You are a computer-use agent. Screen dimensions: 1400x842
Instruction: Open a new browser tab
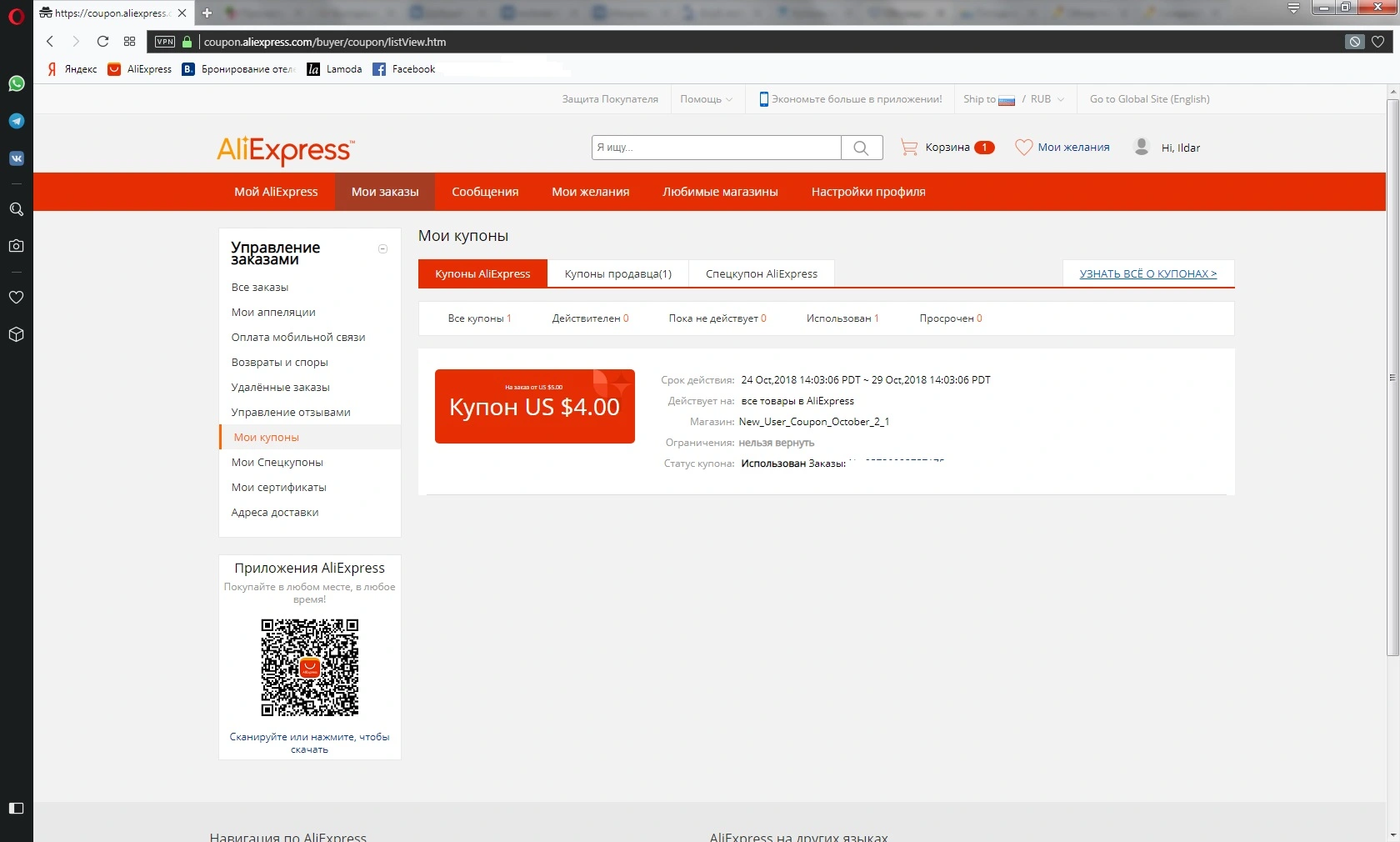click(207, 13)
